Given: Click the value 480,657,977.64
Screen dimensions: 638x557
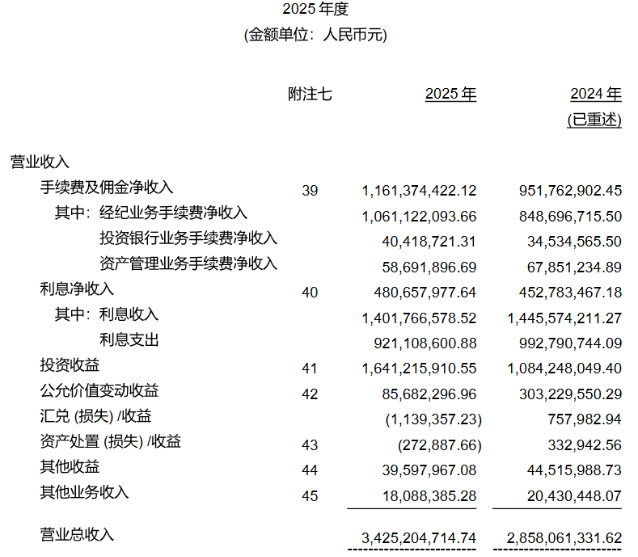Looking at the screenshot, I should [425, 292].
